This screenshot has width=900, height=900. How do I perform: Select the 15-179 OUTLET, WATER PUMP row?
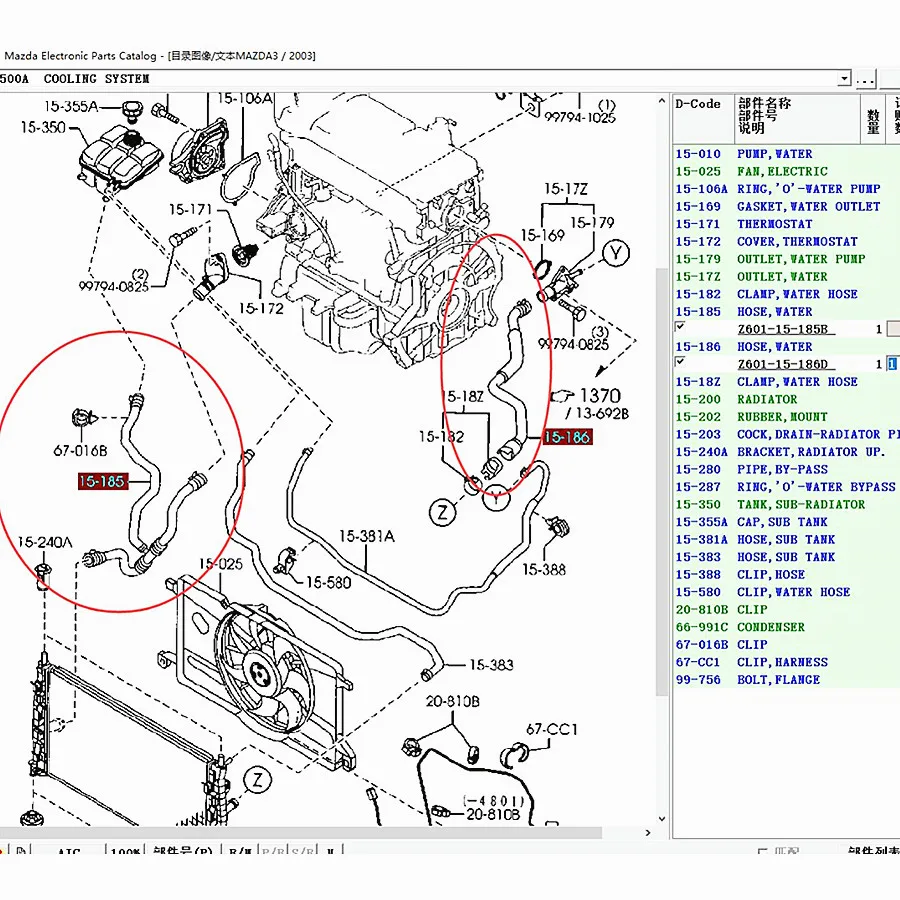[x=786, y=259]
